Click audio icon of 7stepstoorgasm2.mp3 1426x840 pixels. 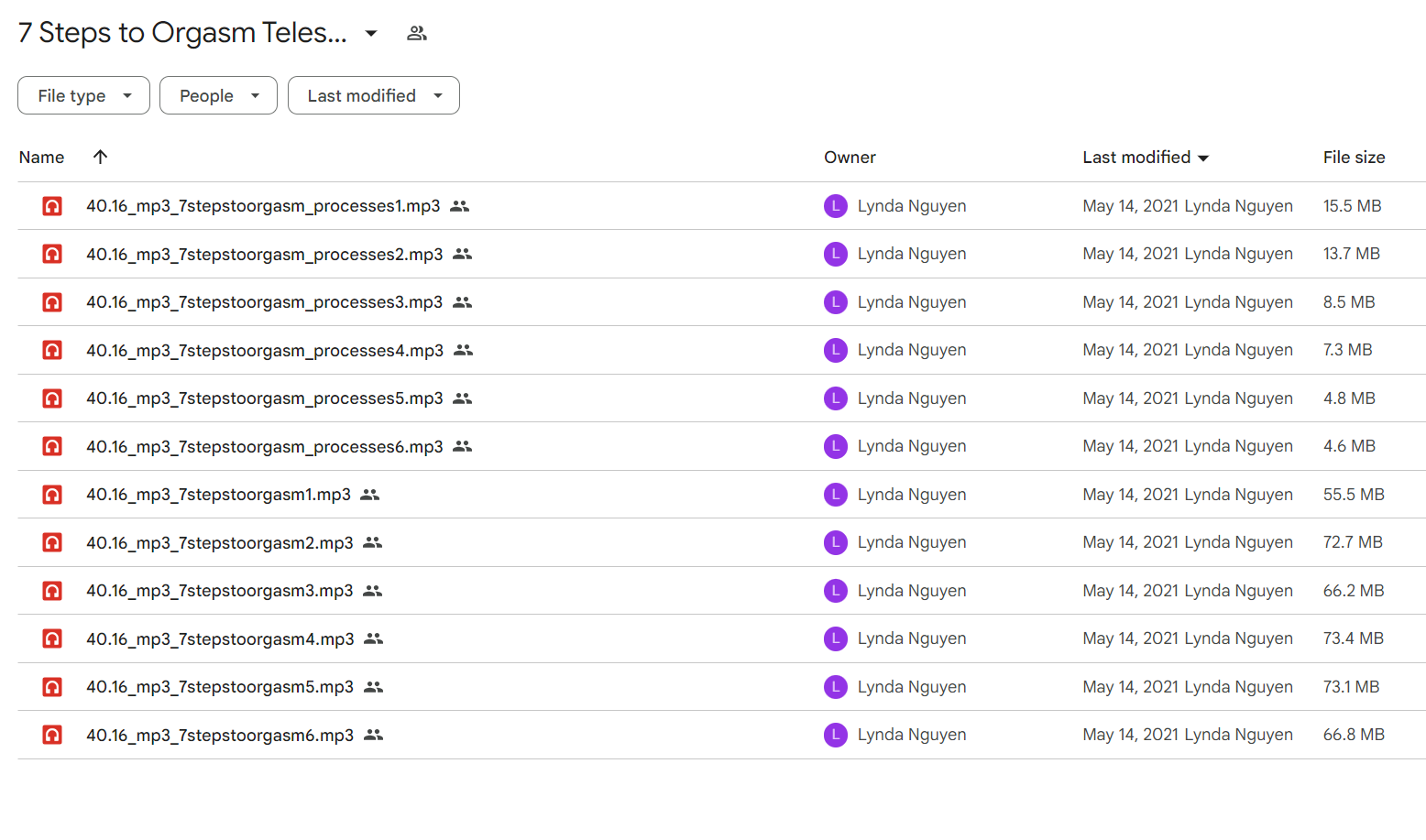tap(52, 542)
